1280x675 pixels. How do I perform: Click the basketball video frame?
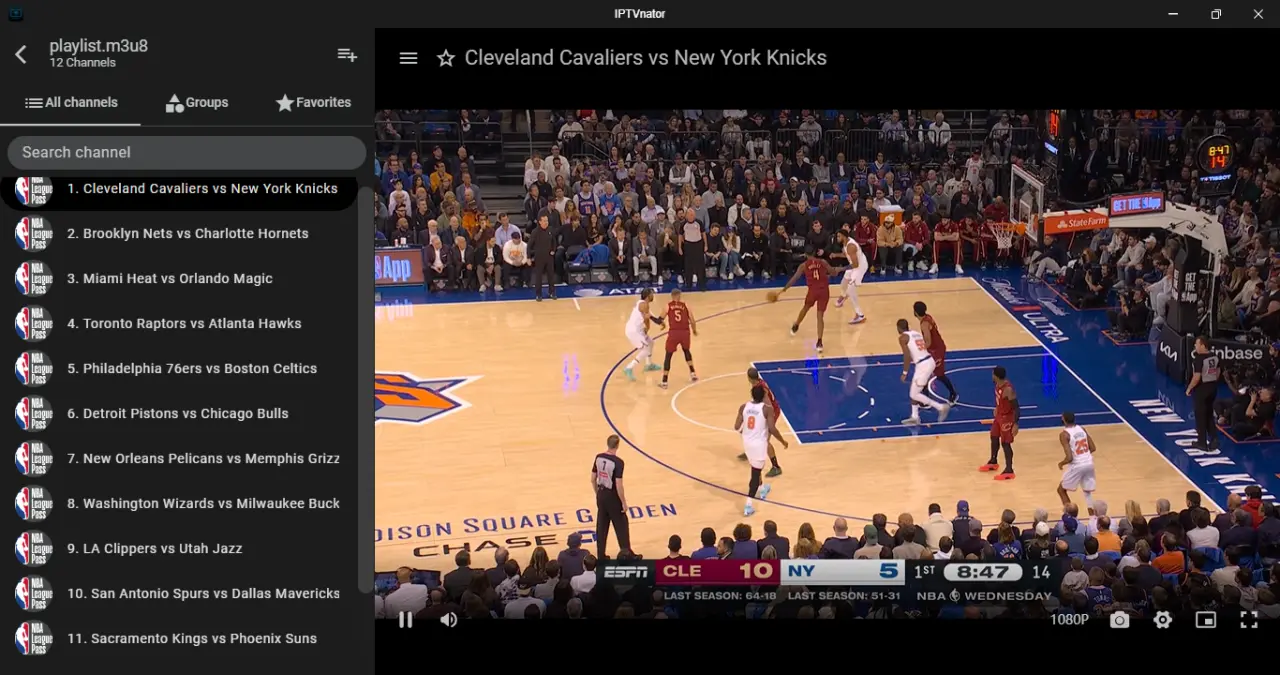point(827,364)
